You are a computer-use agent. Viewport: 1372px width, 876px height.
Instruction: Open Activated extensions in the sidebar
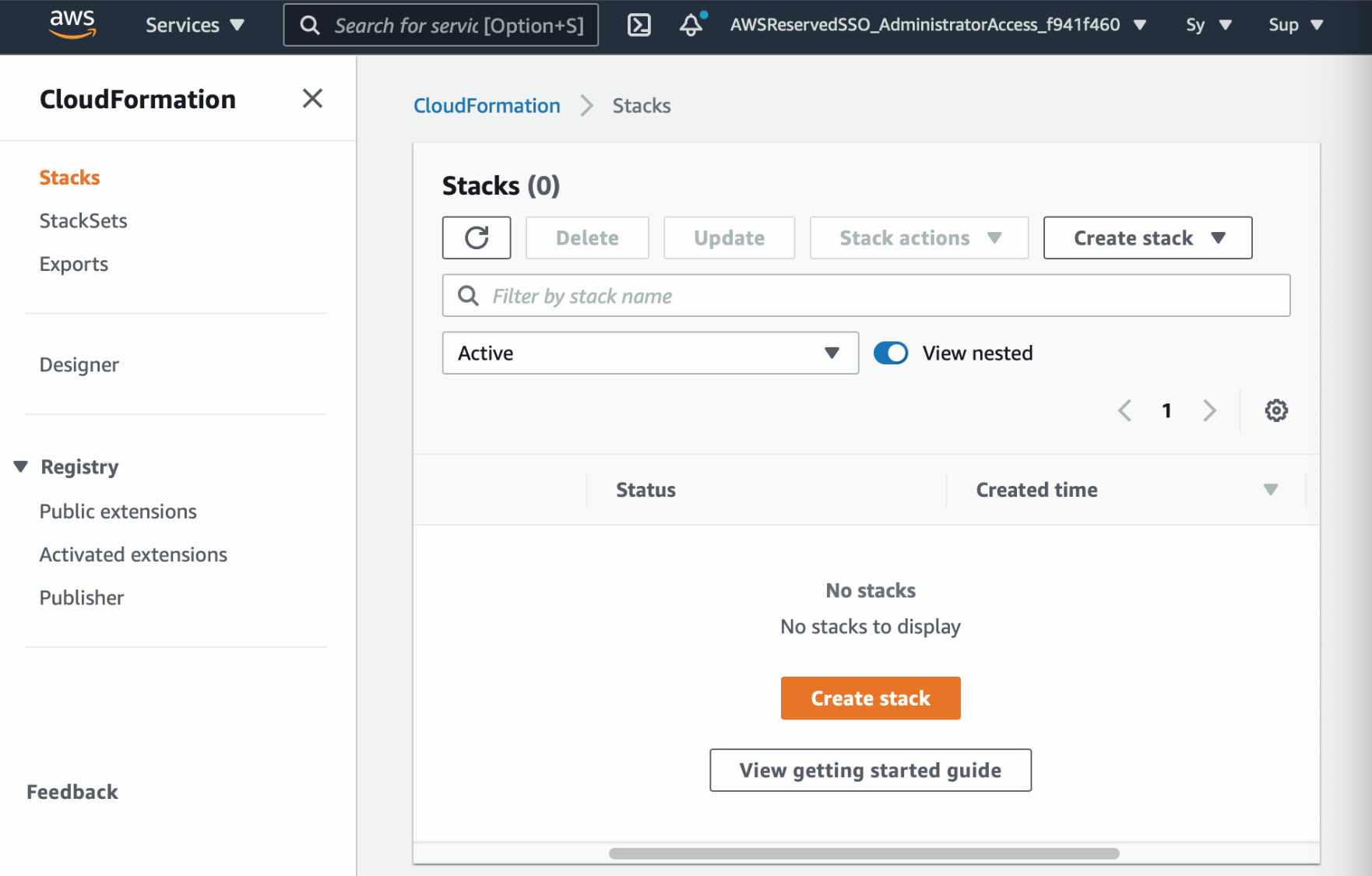(x=133, y=555)
